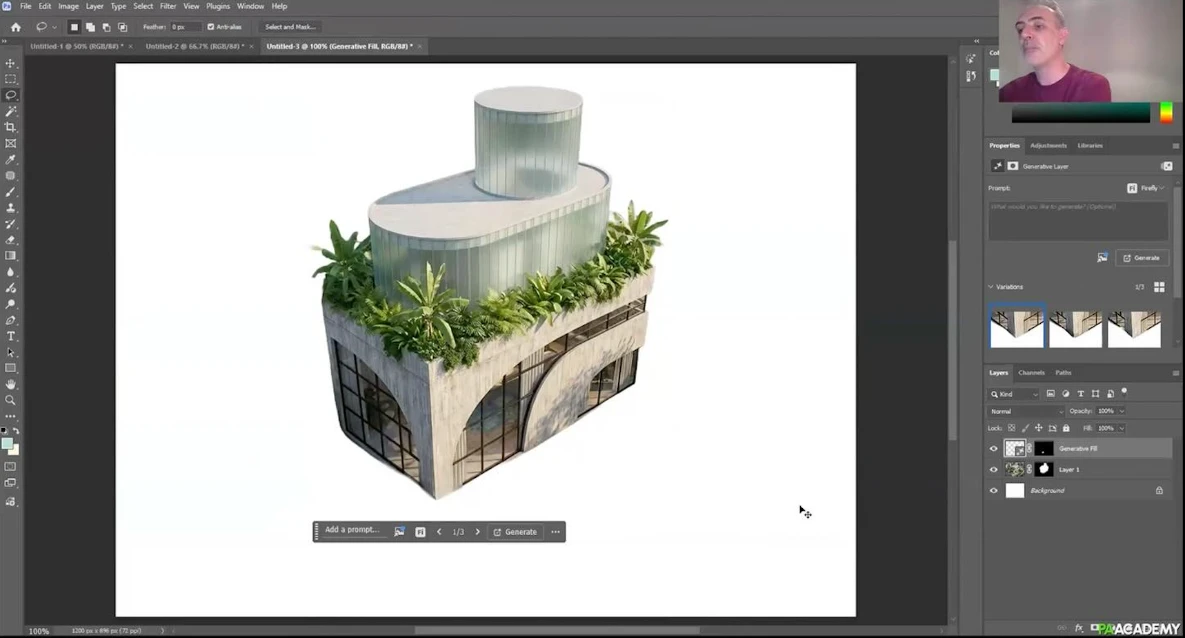Select the Eyedropper tool
Screen dimensions: 1185x638
point(11,159)
